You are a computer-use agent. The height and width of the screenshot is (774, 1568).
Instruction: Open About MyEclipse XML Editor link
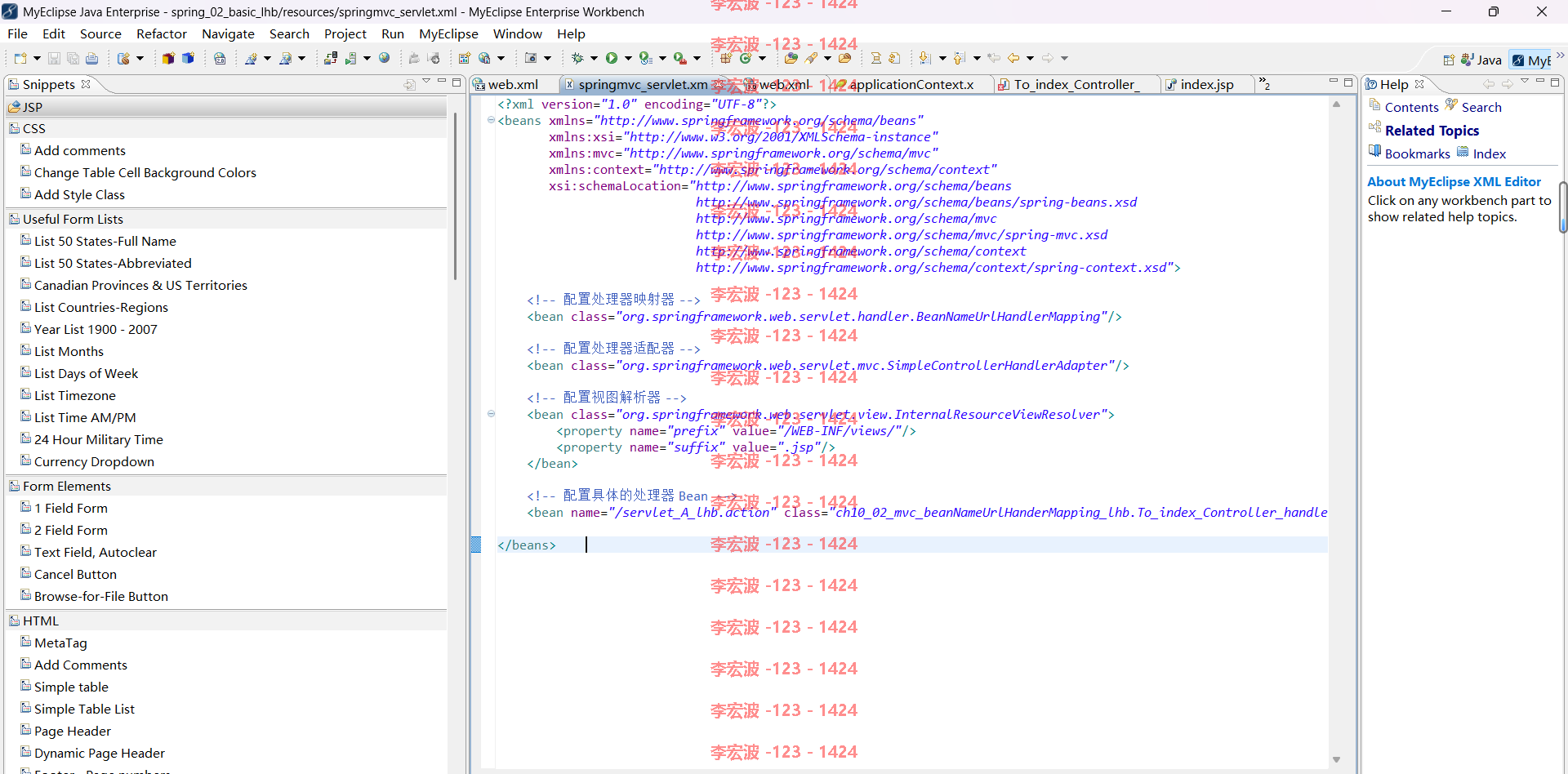[x=1454, y=181]
